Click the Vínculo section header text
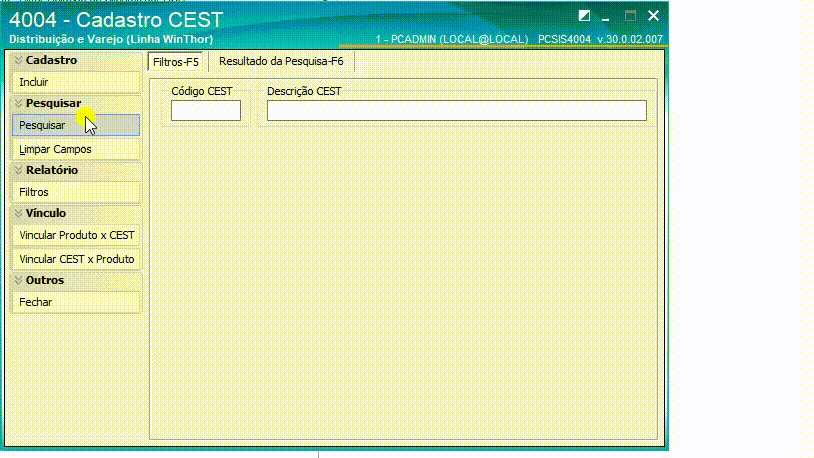814x458 pixels. pyautogui.click(x=46, y=213)
